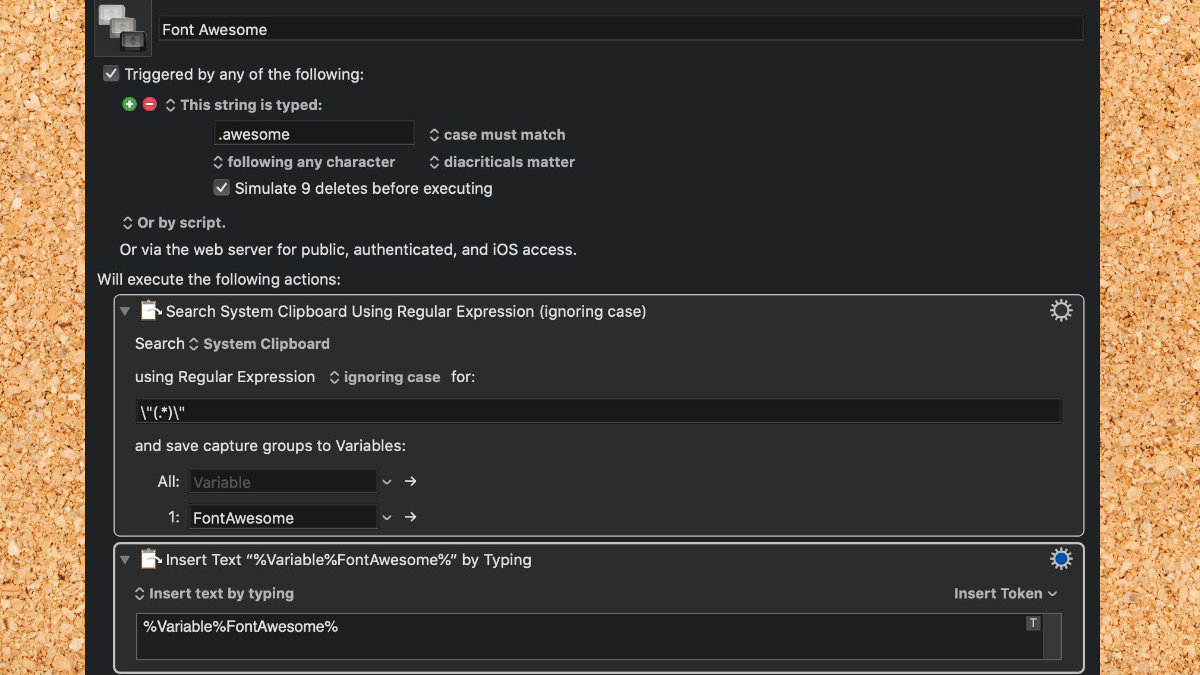
Task: Disable 'Simulate 9 deletes before executing'
Action: point(222,188)
